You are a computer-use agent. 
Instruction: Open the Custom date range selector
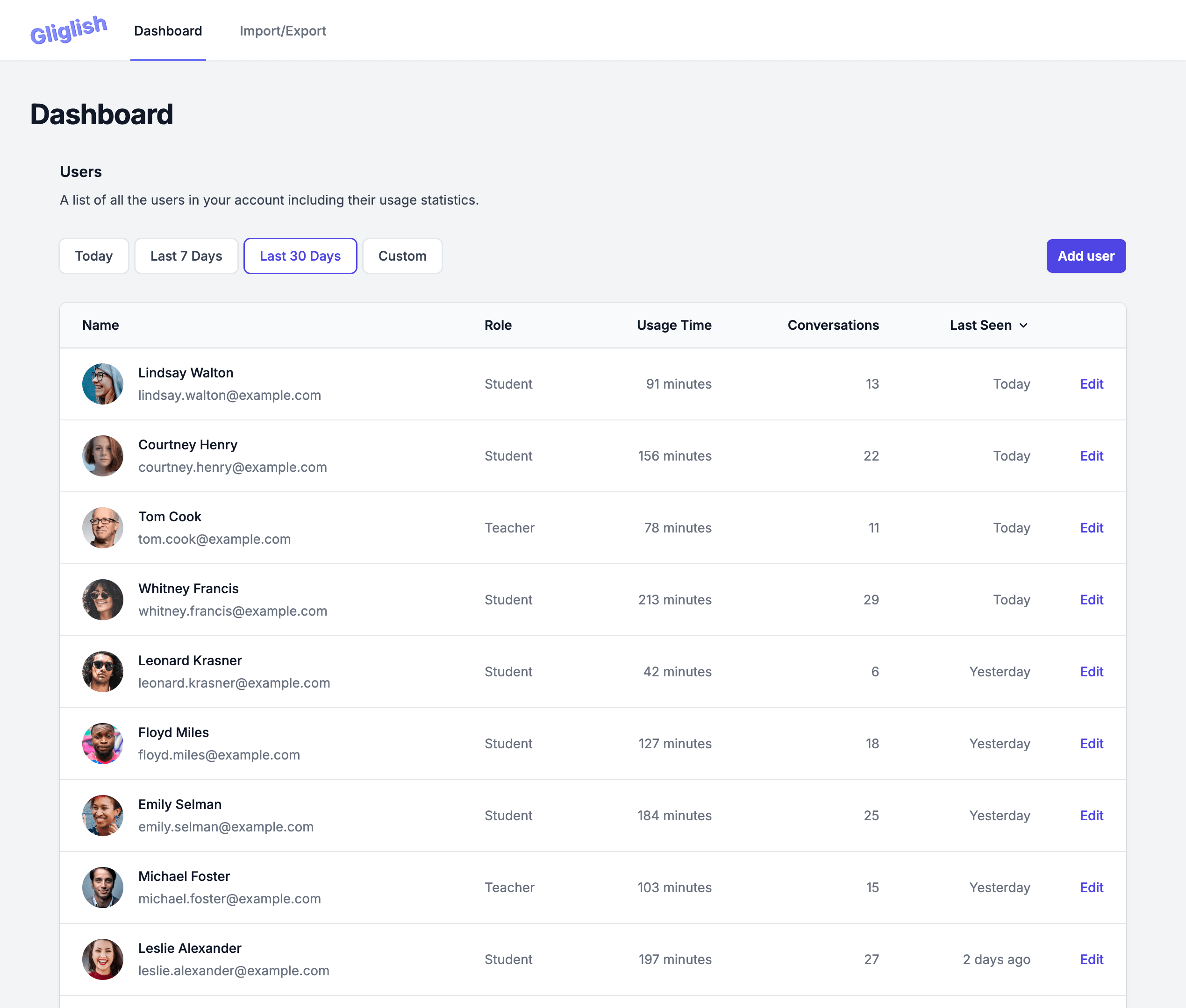[402, 256]
